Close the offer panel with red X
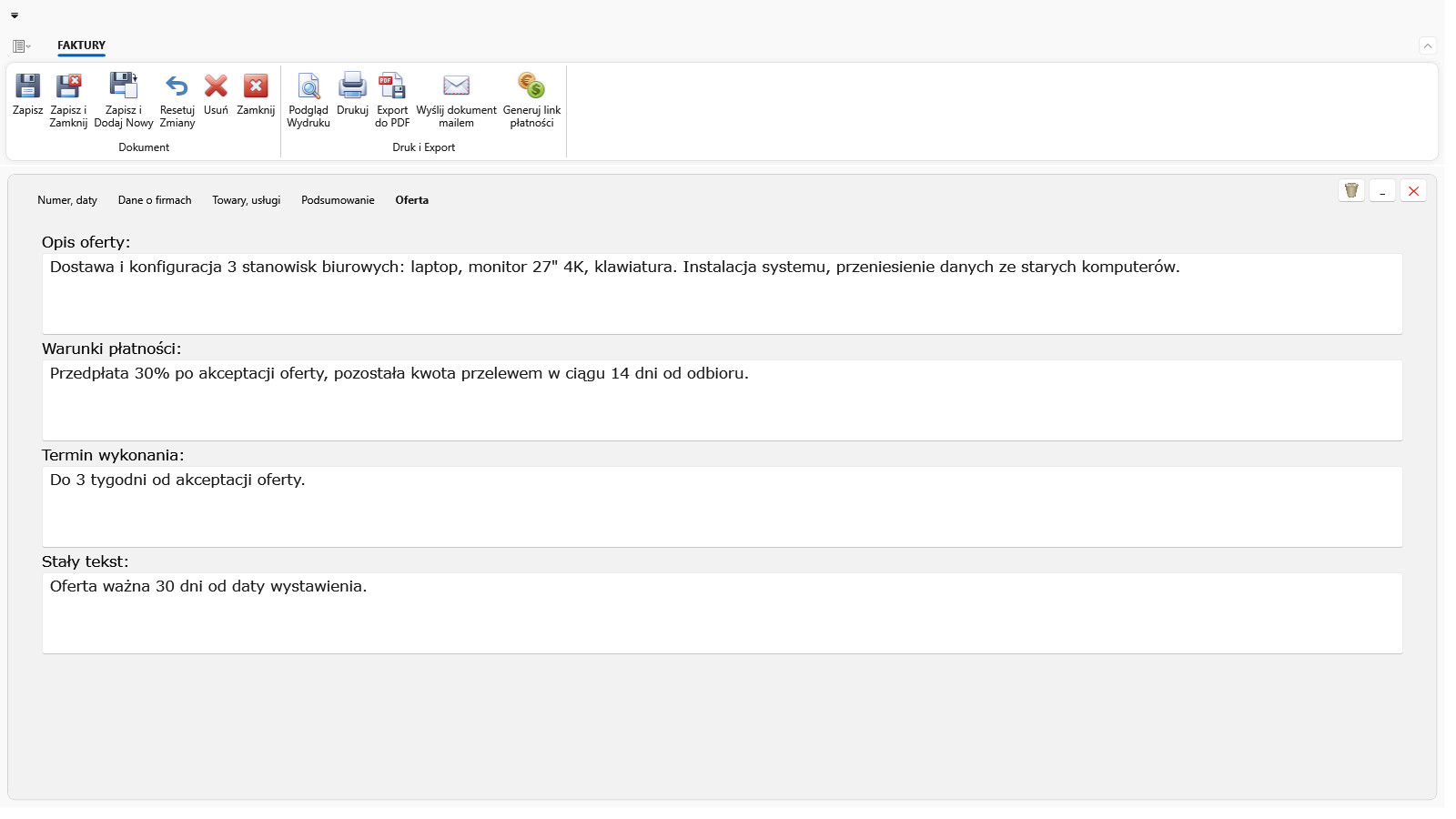 1413,190
